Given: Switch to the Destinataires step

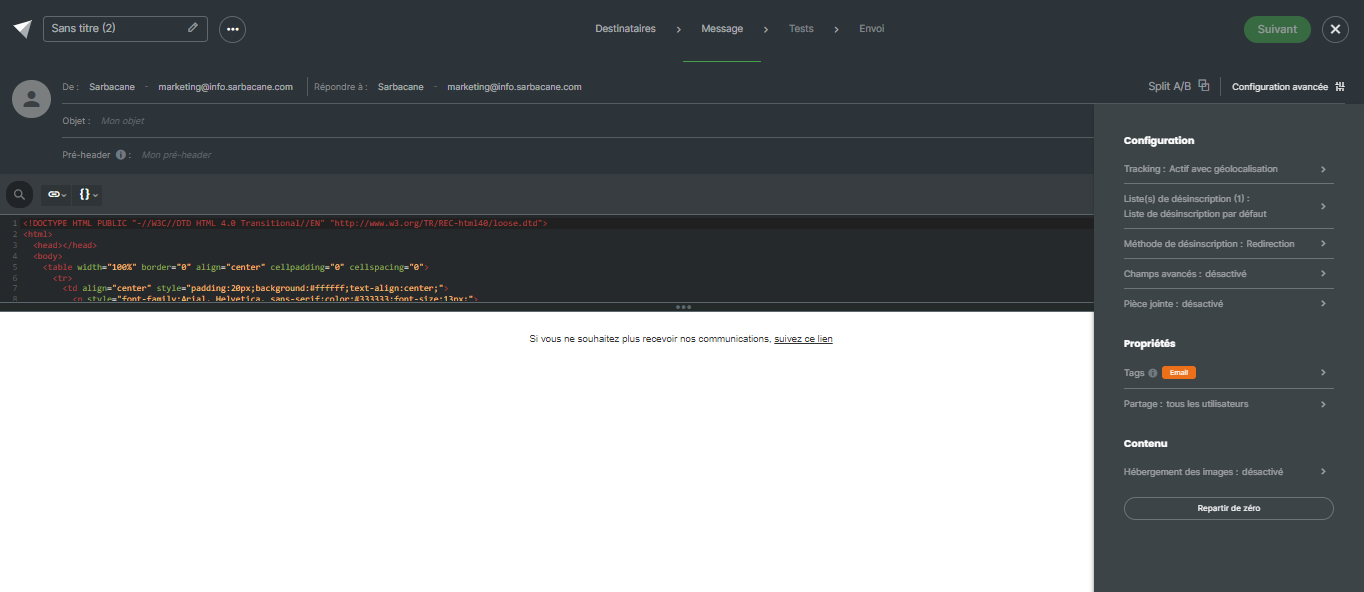Looking at the screenshot, I should pyautogui.click(x=625, y=28).
